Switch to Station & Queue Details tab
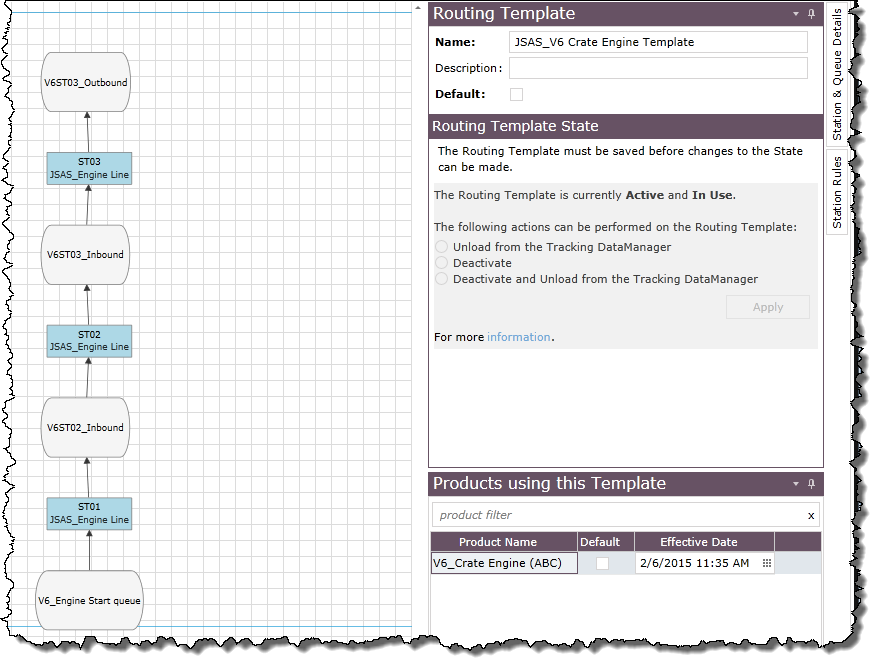 point(837,74)
